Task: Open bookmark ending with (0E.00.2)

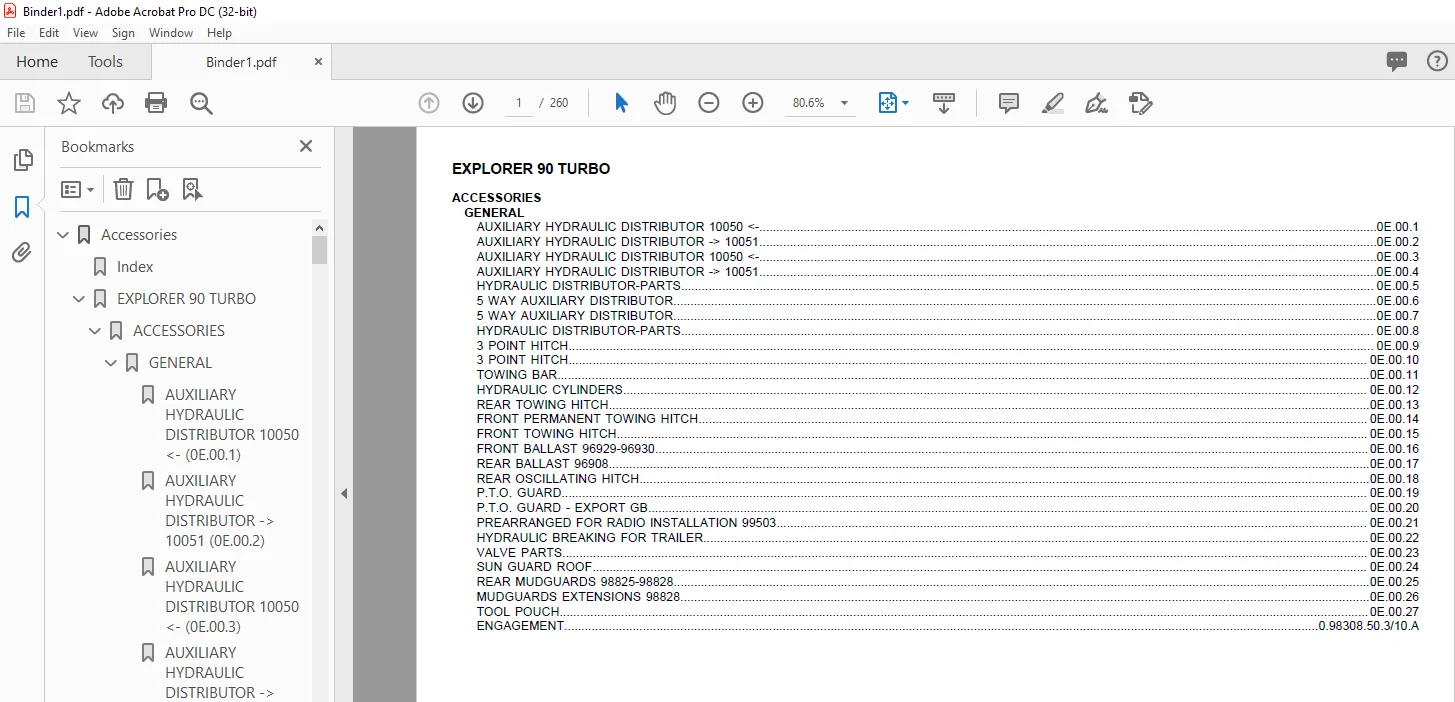Action: (220, 511)
